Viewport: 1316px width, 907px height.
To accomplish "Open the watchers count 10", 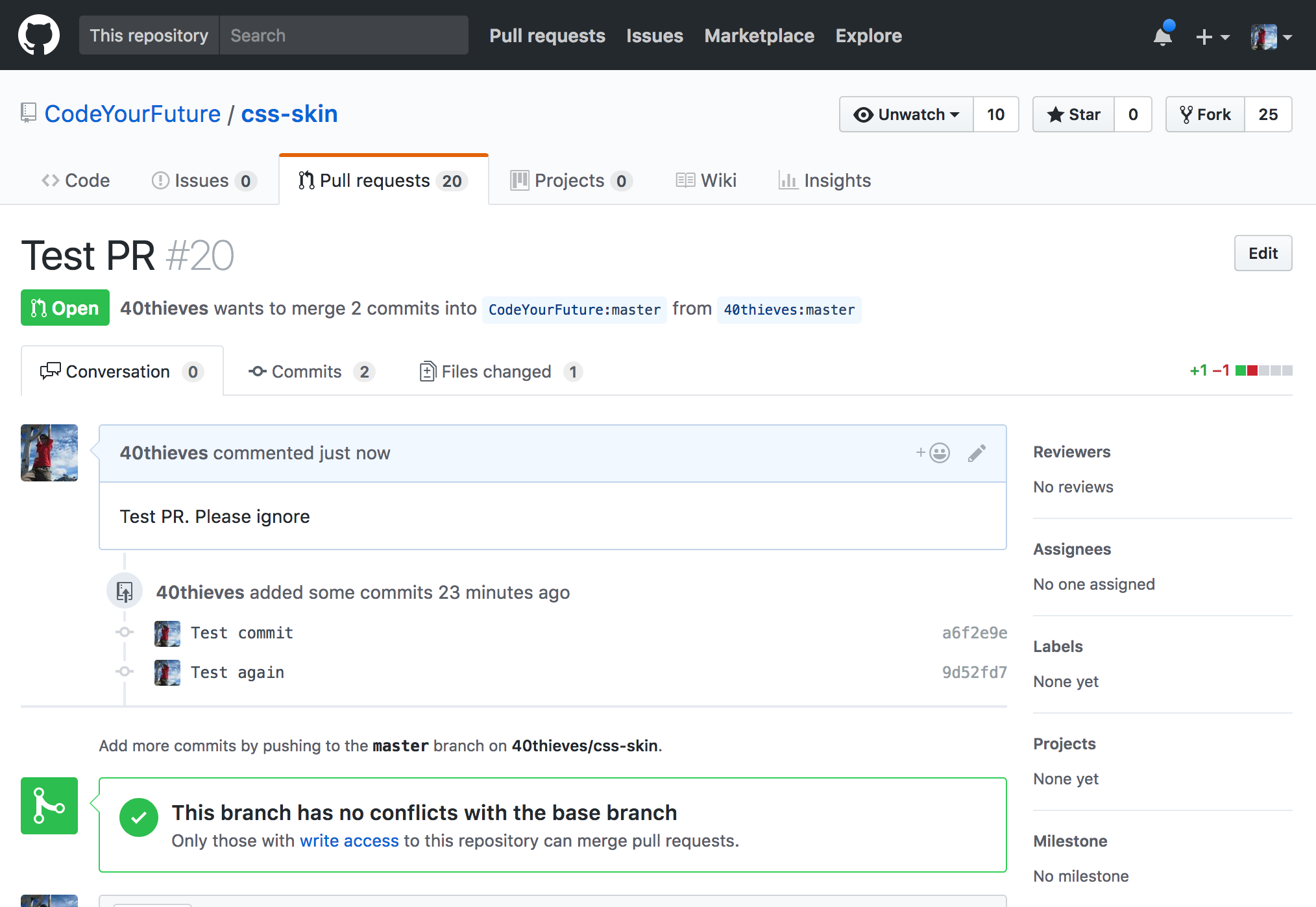I will (996, 114).
